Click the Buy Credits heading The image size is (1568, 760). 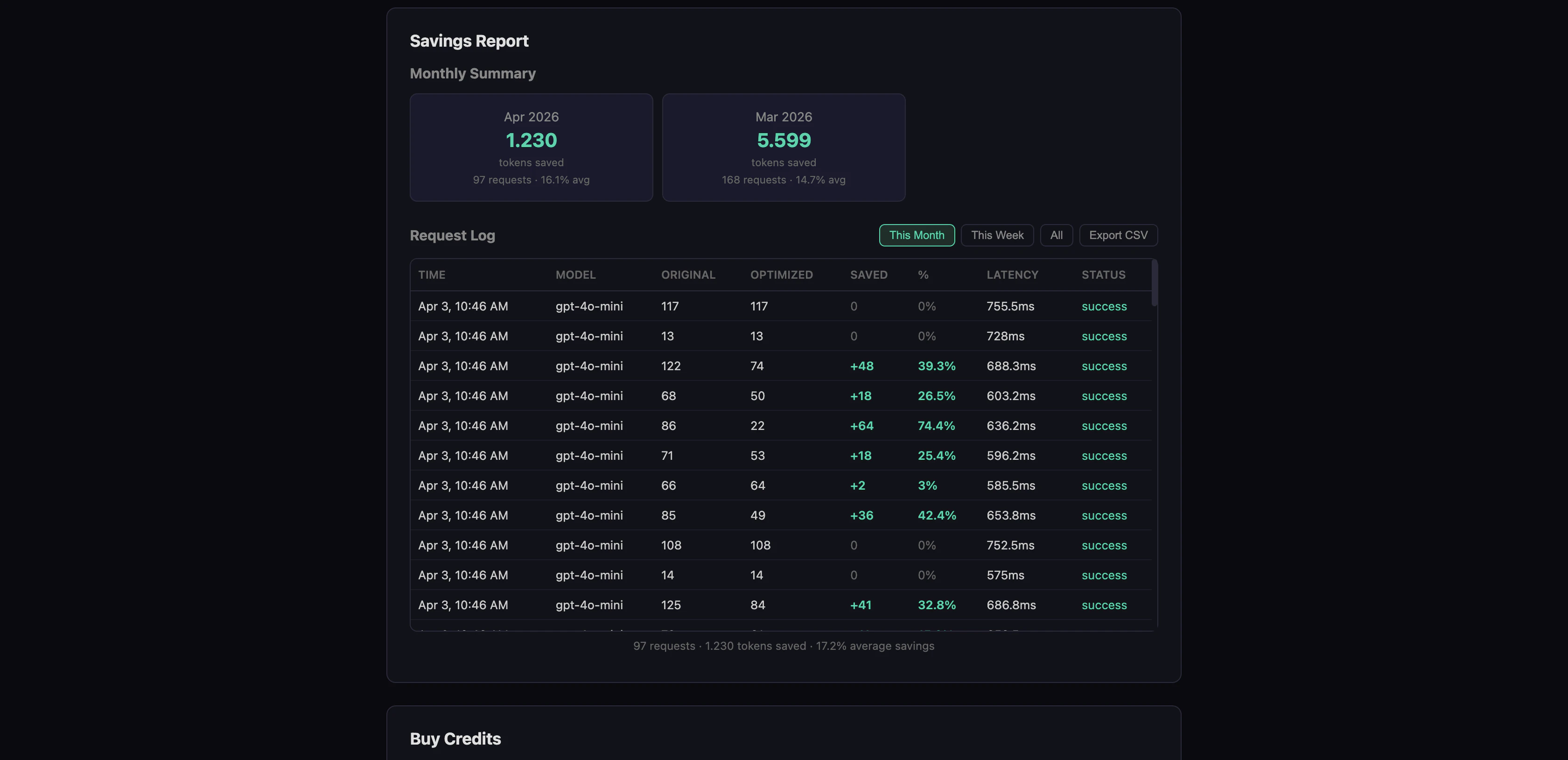pyautogui.click(x=455, y=739)
